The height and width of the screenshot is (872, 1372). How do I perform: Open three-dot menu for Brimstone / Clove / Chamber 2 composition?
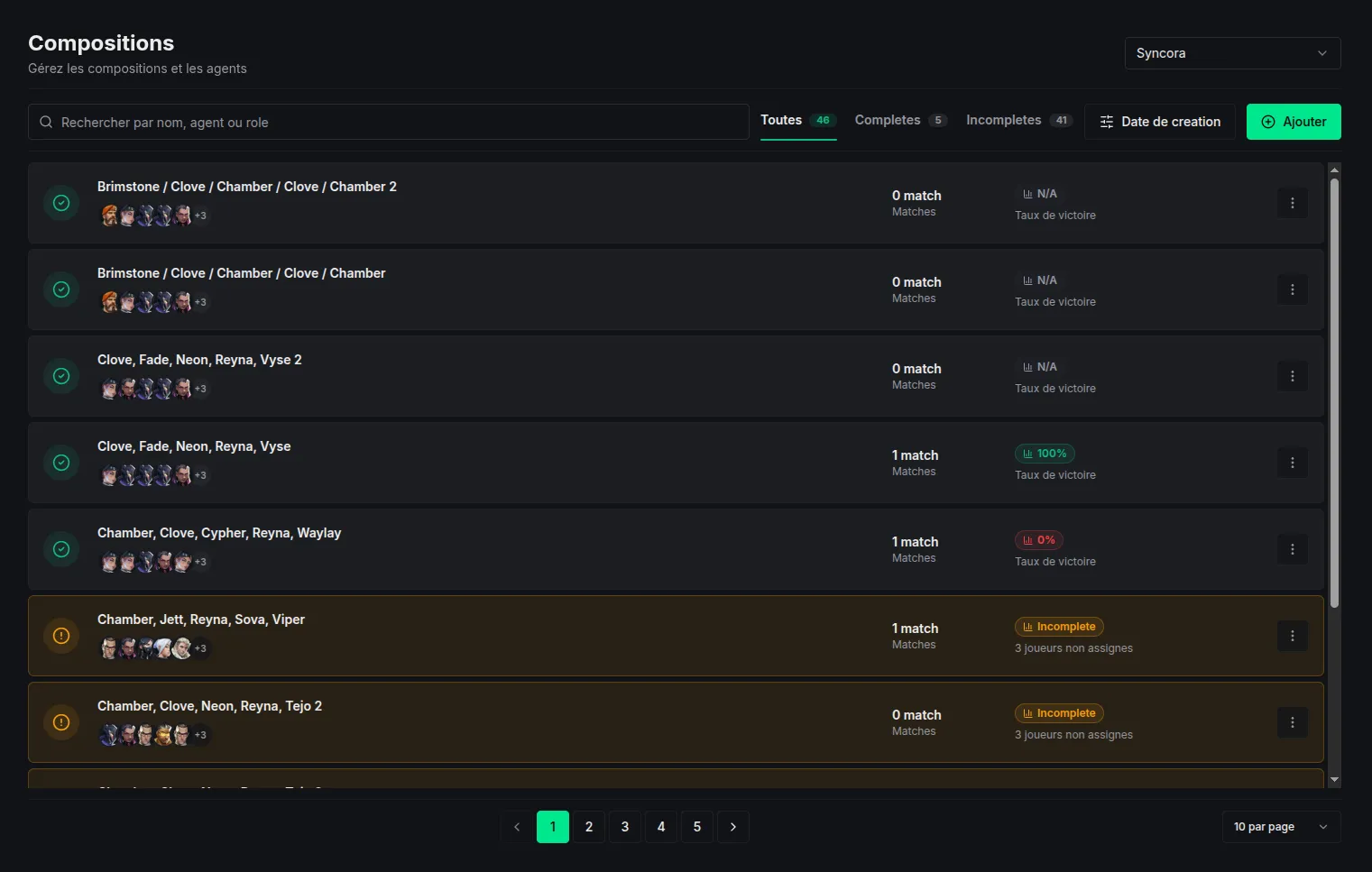click(x=1292, y=203)
